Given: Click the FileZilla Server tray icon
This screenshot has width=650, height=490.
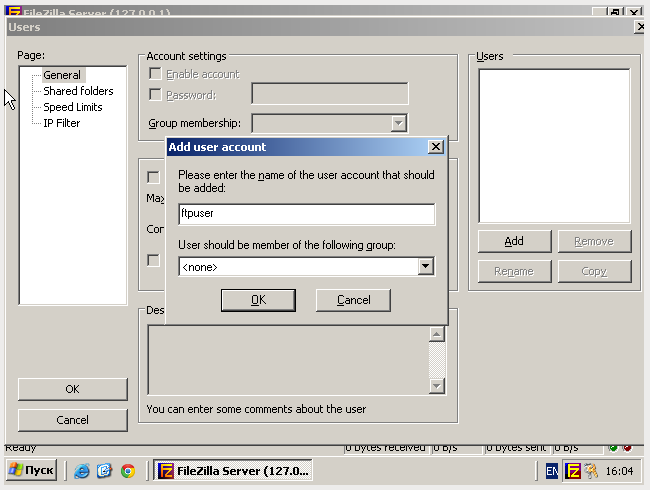Looking at the screenshot, I should 573,471.
